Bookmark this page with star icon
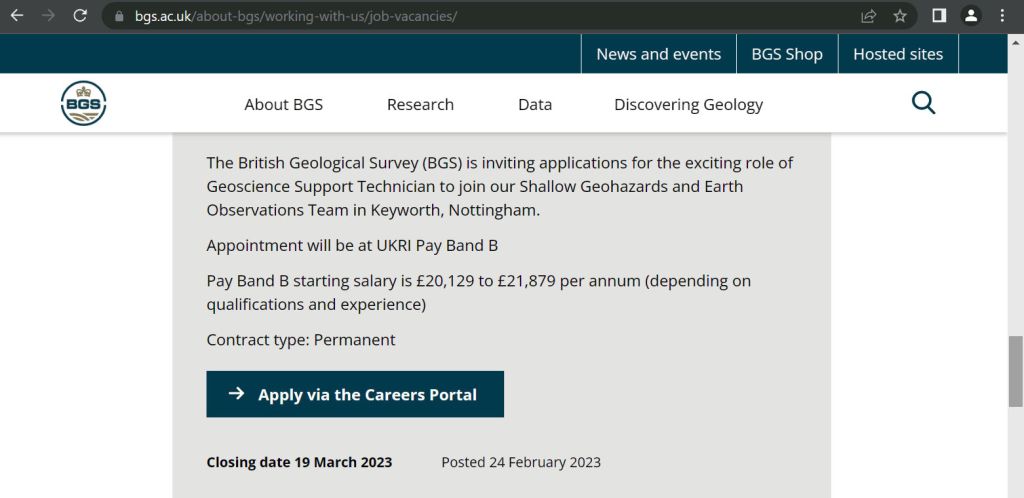Image resolution: width=1024 pixels, height=498 pixels. (900, 16)
